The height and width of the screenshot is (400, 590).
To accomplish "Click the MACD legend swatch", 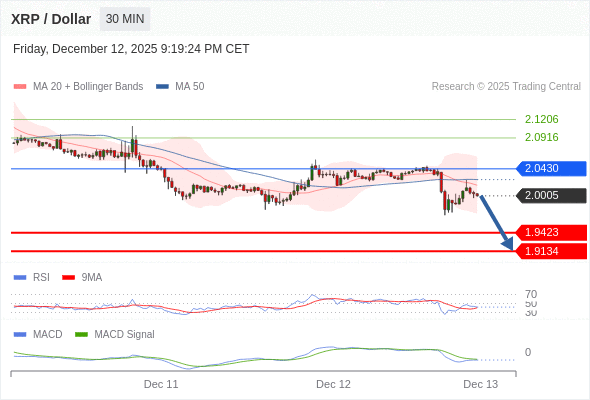I will coord(20,335).
